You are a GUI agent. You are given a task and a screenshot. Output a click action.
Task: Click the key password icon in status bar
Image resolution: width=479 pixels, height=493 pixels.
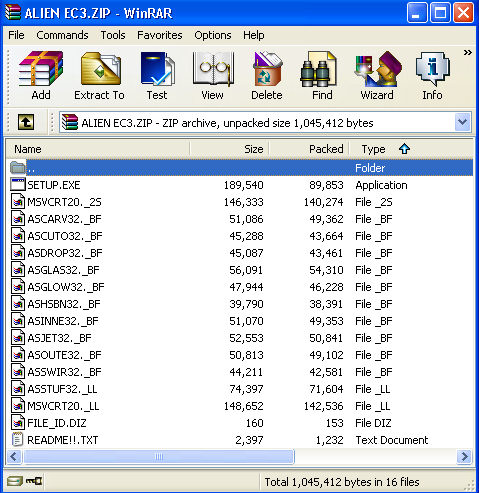tap(34, 481)
